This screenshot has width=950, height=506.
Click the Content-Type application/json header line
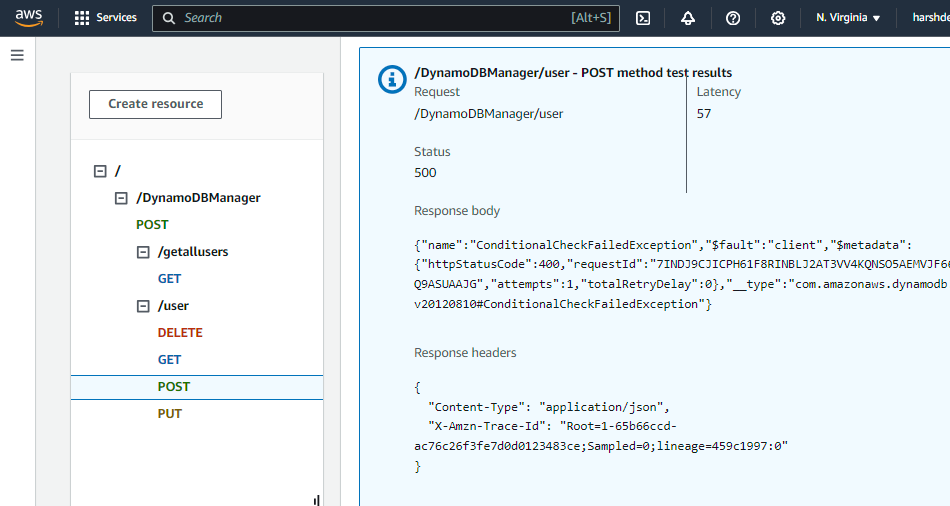click(x=548, y=407)
